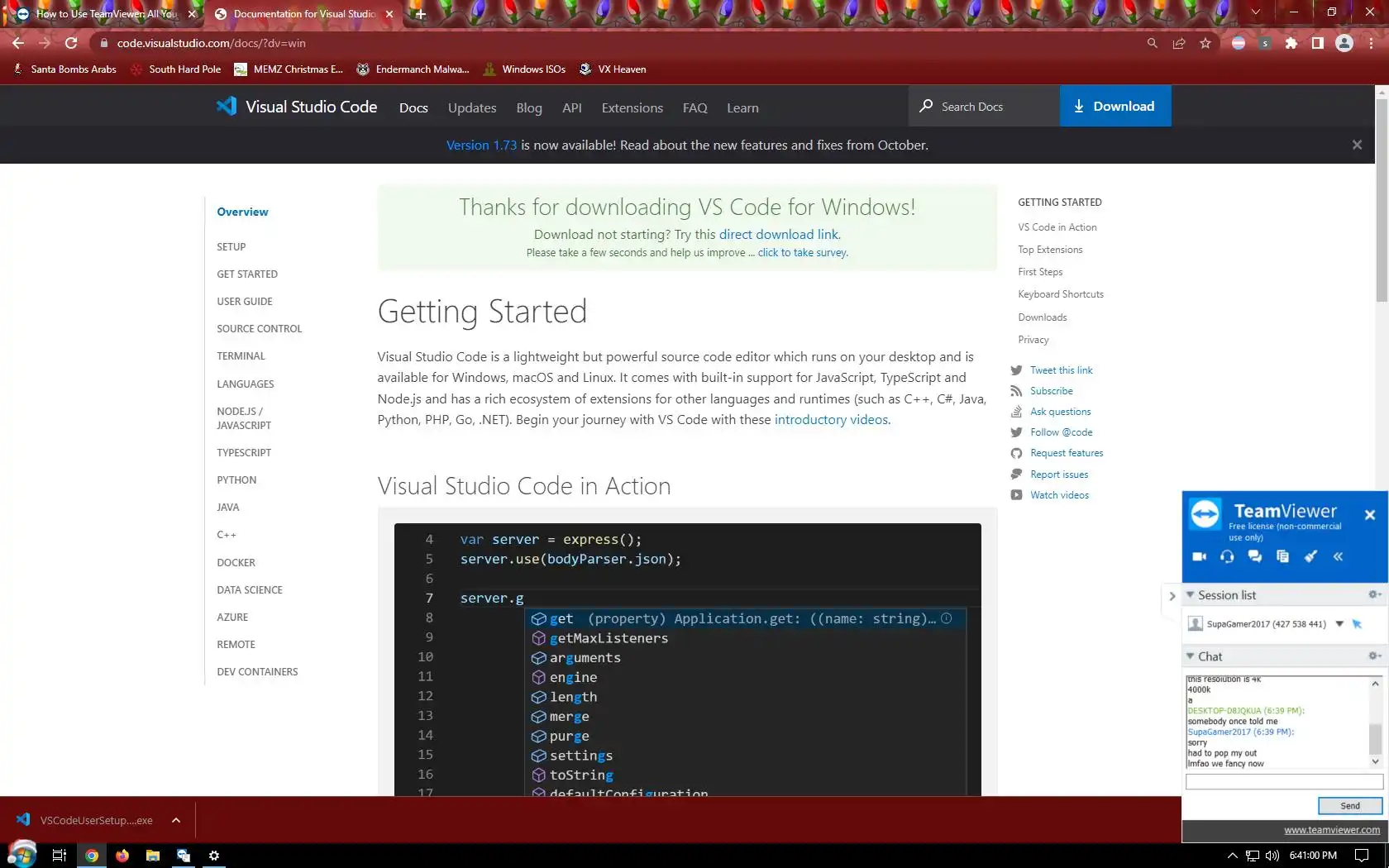Open the Version 1.73 link

[x=481, y=145]
